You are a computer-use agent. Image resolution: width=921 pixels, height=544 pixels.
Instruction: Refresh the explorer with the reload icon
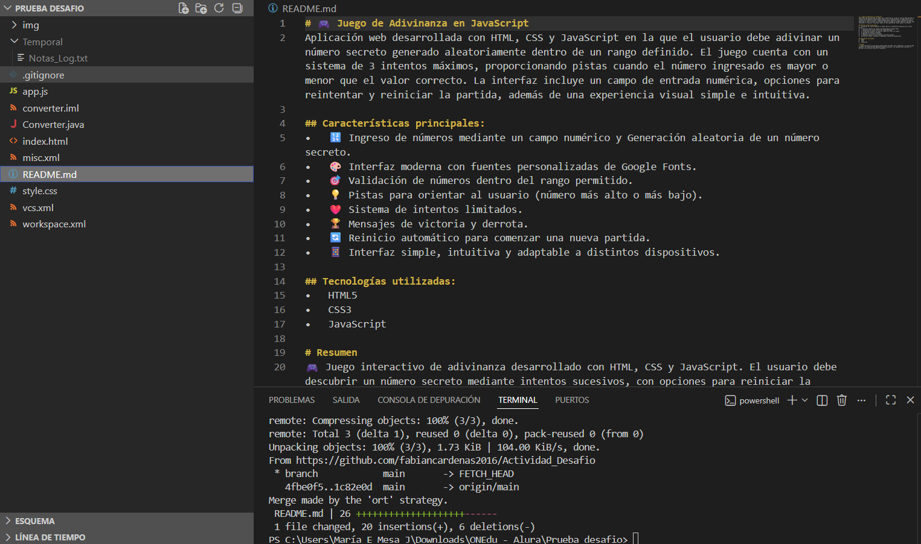[219, 8]
